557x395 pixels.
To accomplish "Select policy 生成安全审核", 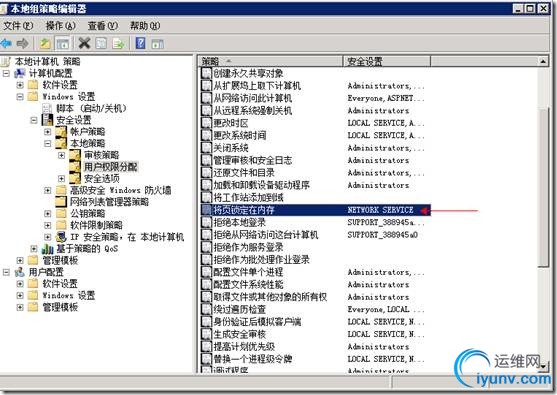I will 239,334.
